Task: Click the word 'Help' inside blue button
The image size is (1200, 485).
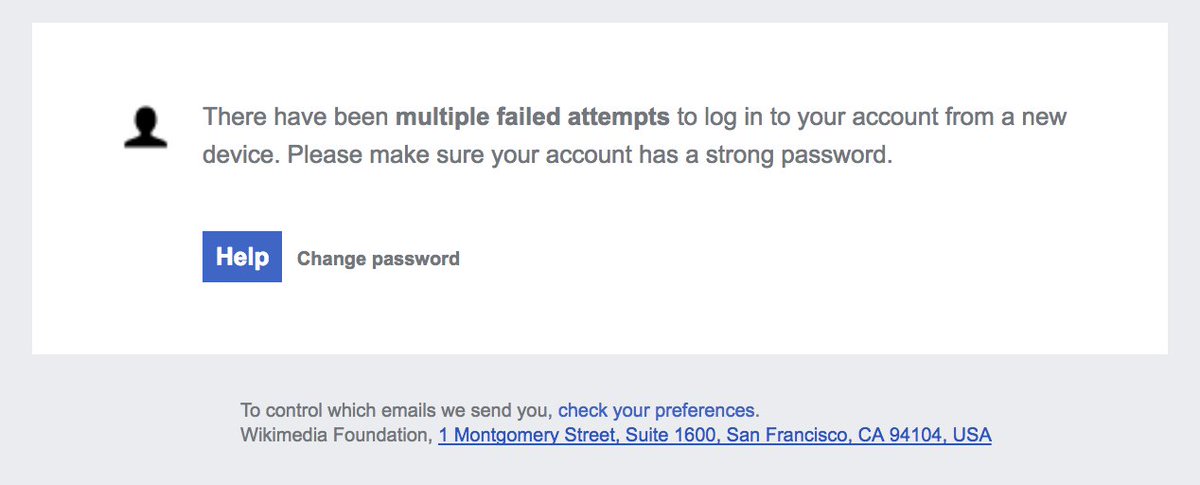Action: click(x=242, y=257)
